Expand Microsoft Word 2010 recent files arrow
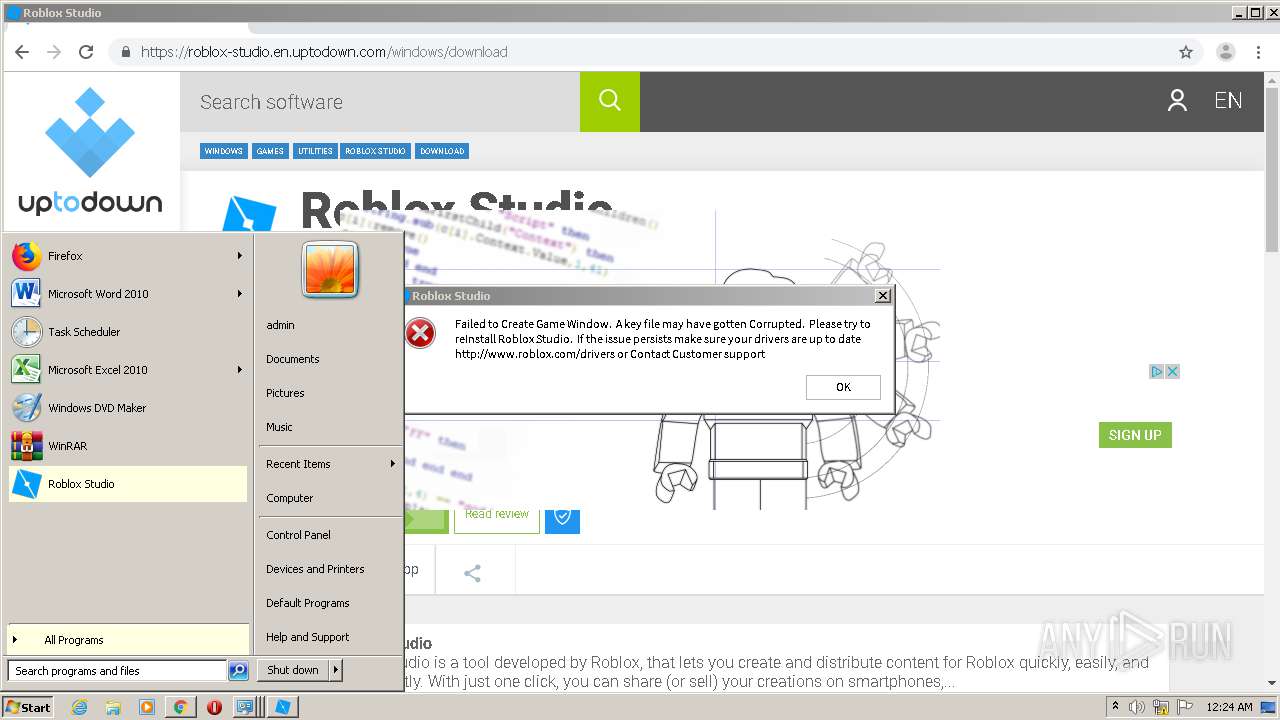The width and height of the screenshot is (1280, 720). (x=240, y=294)
